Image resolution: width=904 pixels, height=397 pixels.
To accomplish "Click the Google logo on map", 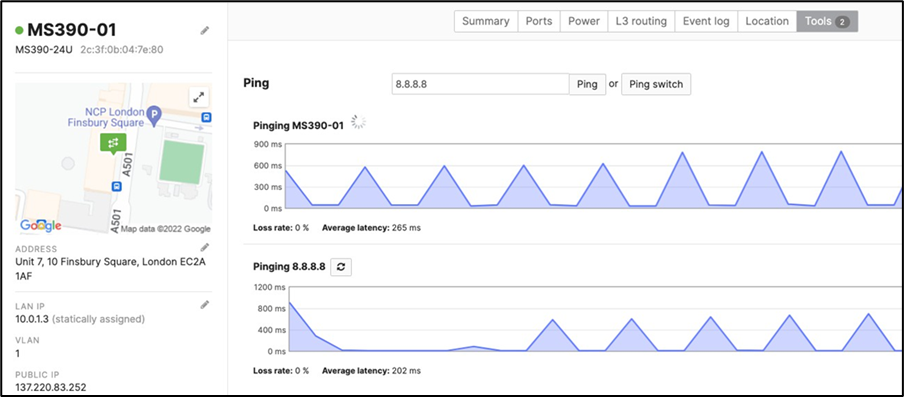I will click(x=40, y=225).
